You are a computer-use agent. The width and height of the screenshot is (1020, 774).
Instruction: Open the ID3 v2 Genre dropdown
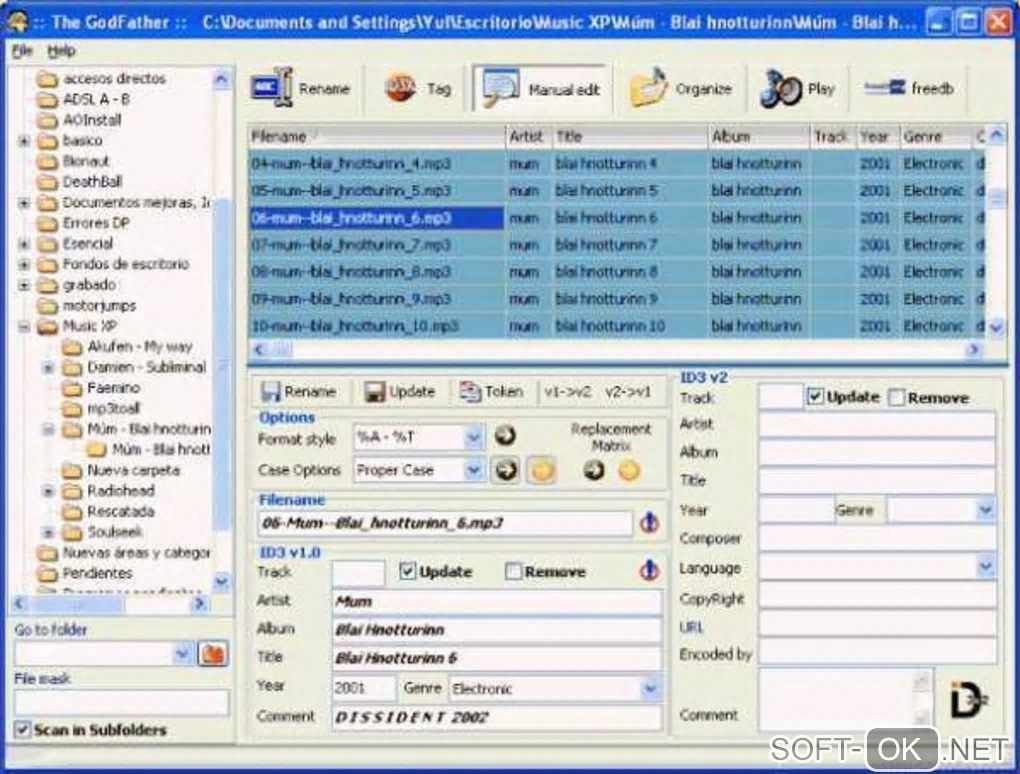click(x=986, y=510)
